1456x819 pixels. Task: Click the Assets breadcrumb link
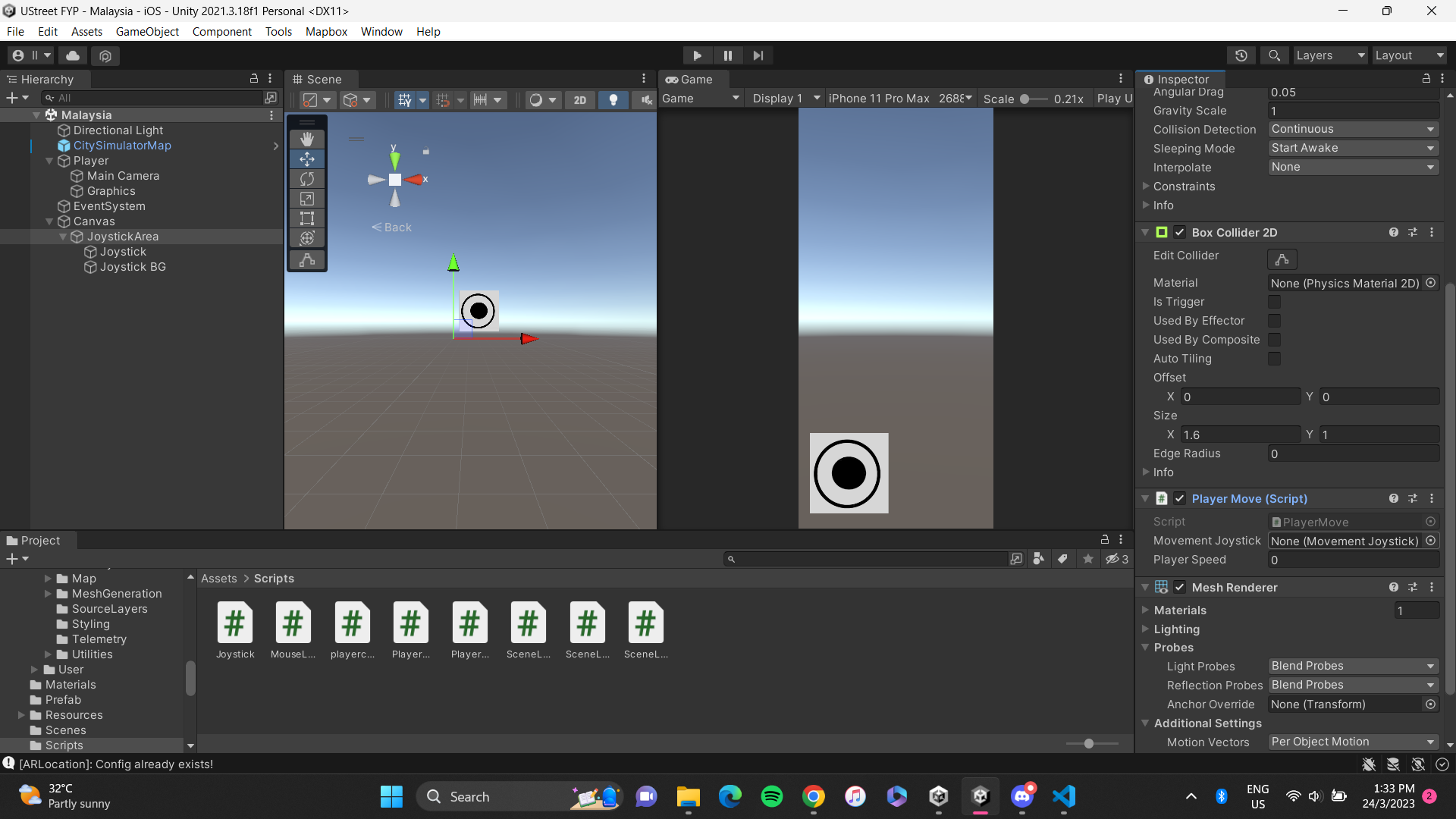click(x=219, y=578)
